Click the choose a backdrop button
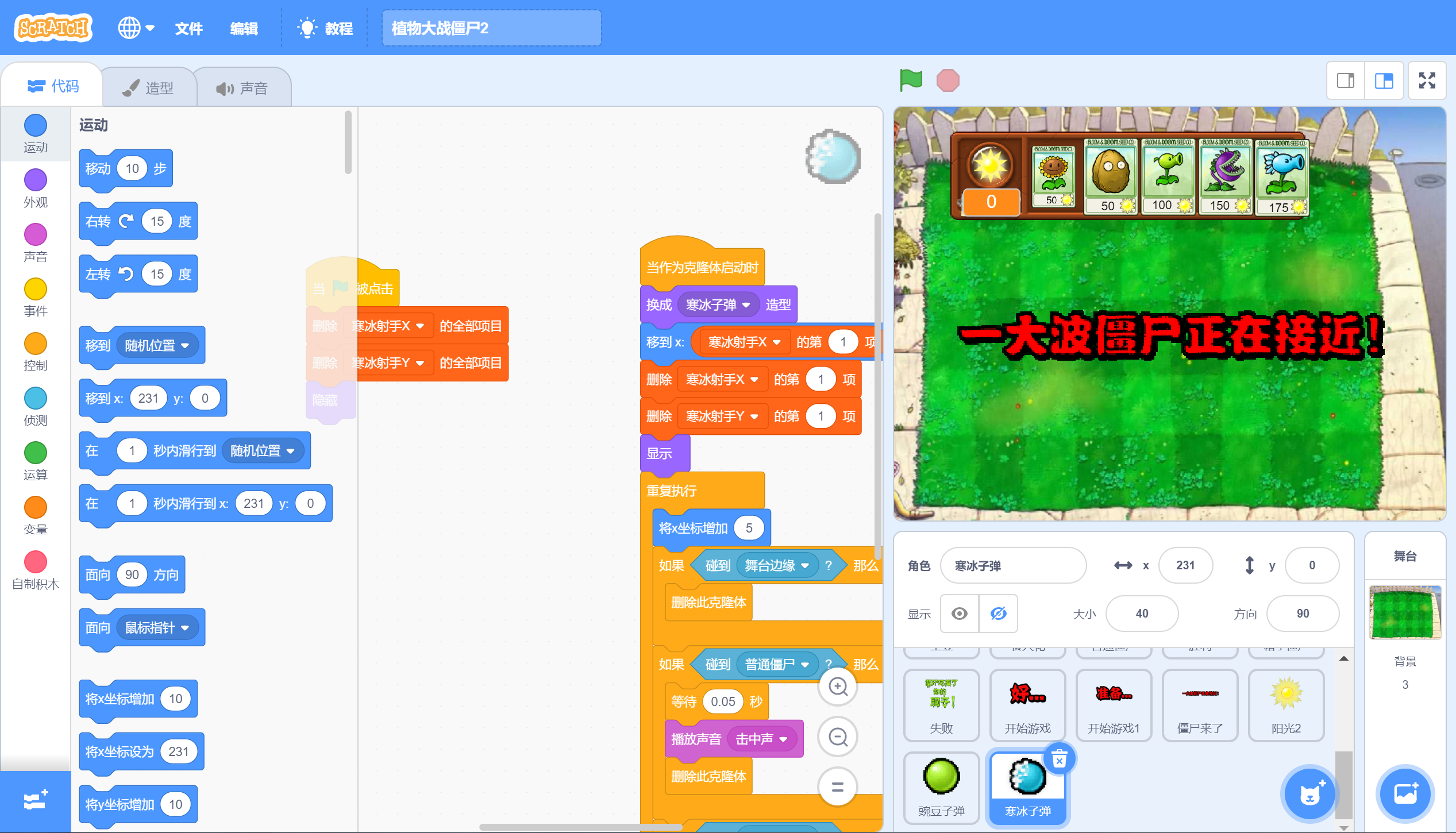 point(1405,795)
